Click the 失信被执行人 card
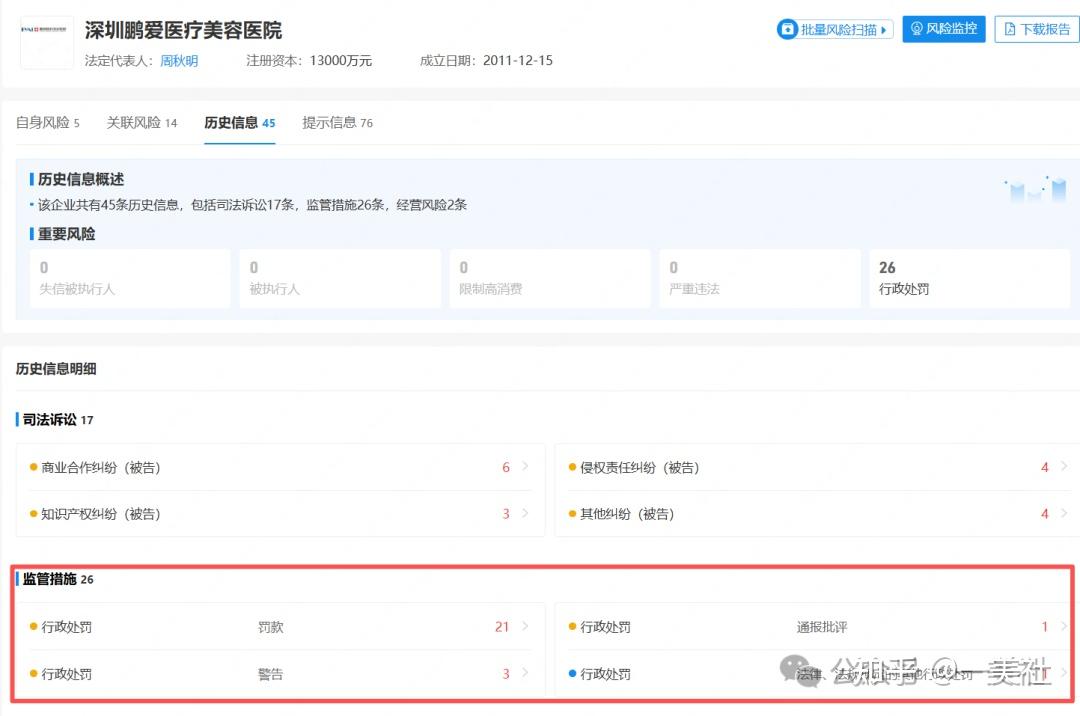 tap(129, 278)
